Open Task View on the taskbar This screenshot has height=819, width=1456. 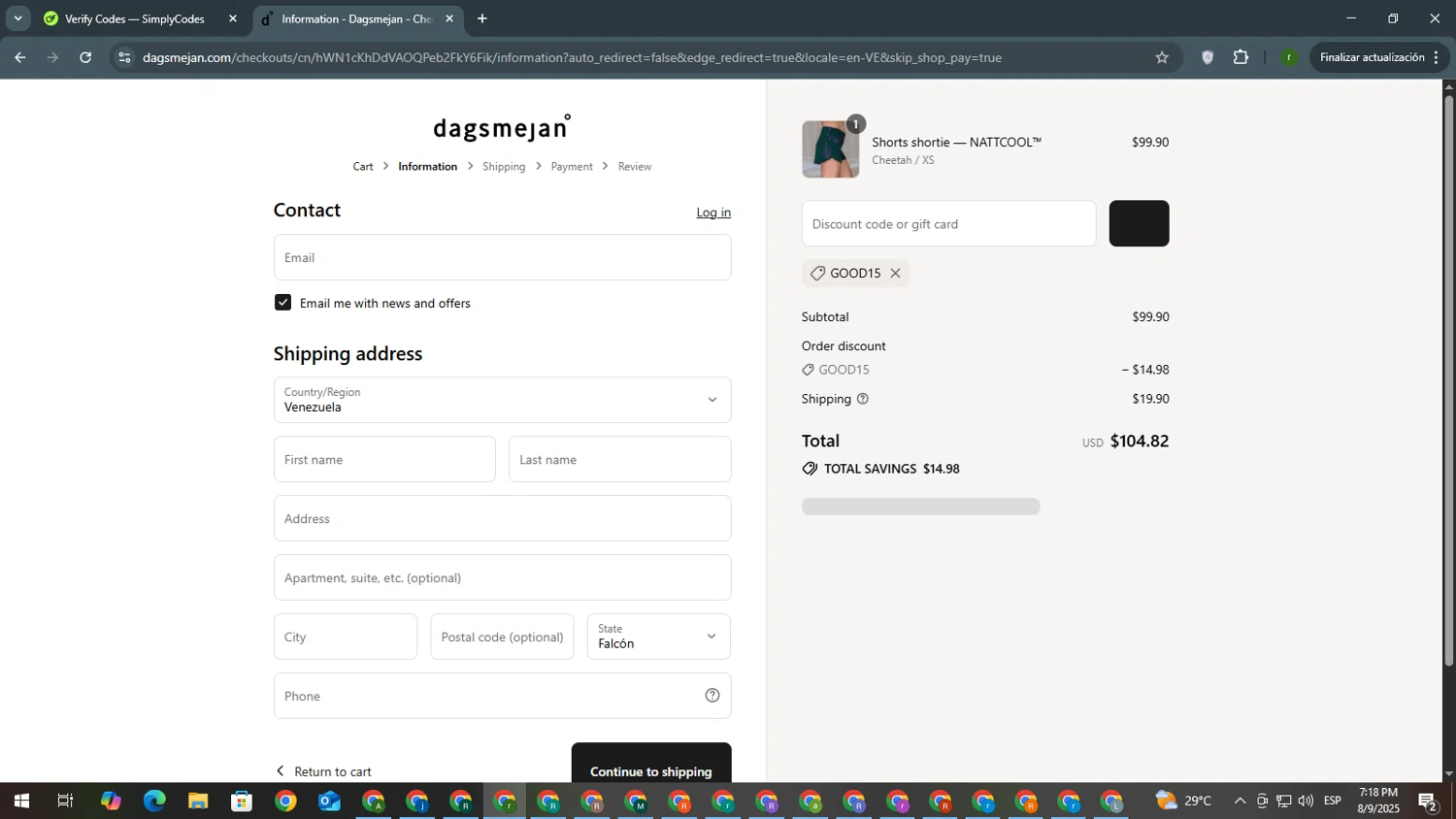coord(65,802)
